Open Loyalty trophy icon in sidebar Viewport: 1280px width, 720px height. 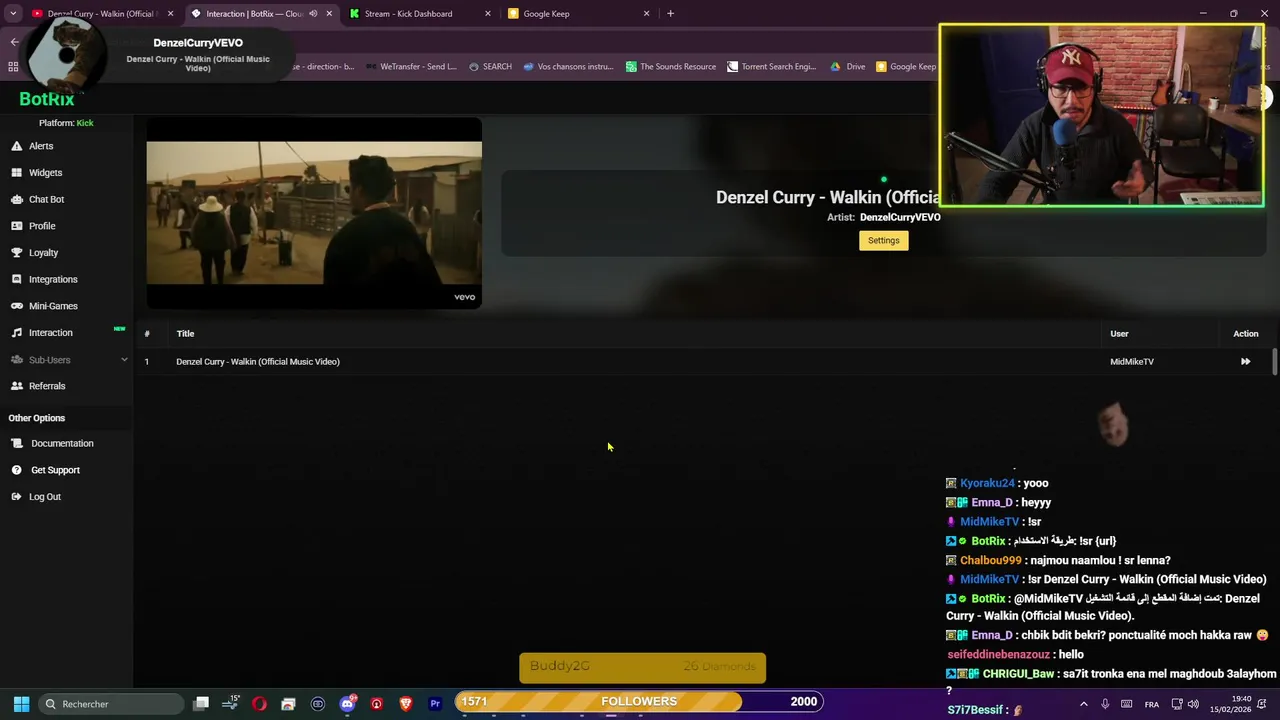[x=17, y=253]
